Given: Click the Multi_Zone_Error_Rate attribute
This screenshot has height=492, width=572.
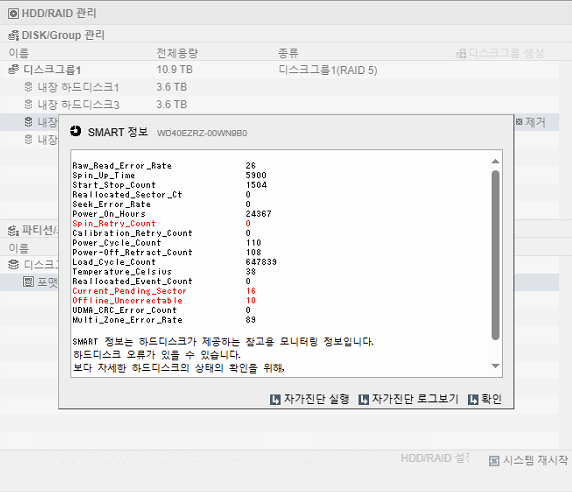Looking at the screenshot, I should coord(127,320).
